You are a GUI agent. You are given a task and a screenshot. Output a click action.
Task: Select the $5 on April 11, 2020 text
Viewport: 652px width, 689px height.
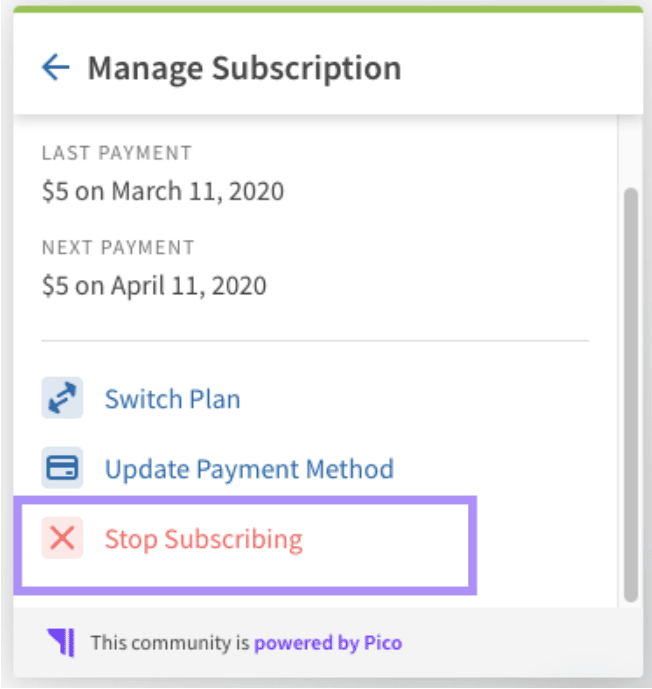tap(154, 286)
